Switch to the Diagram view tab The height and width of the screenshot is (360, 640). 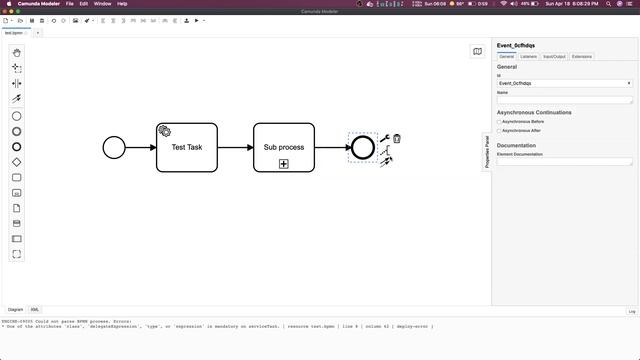tap(16, 309)
